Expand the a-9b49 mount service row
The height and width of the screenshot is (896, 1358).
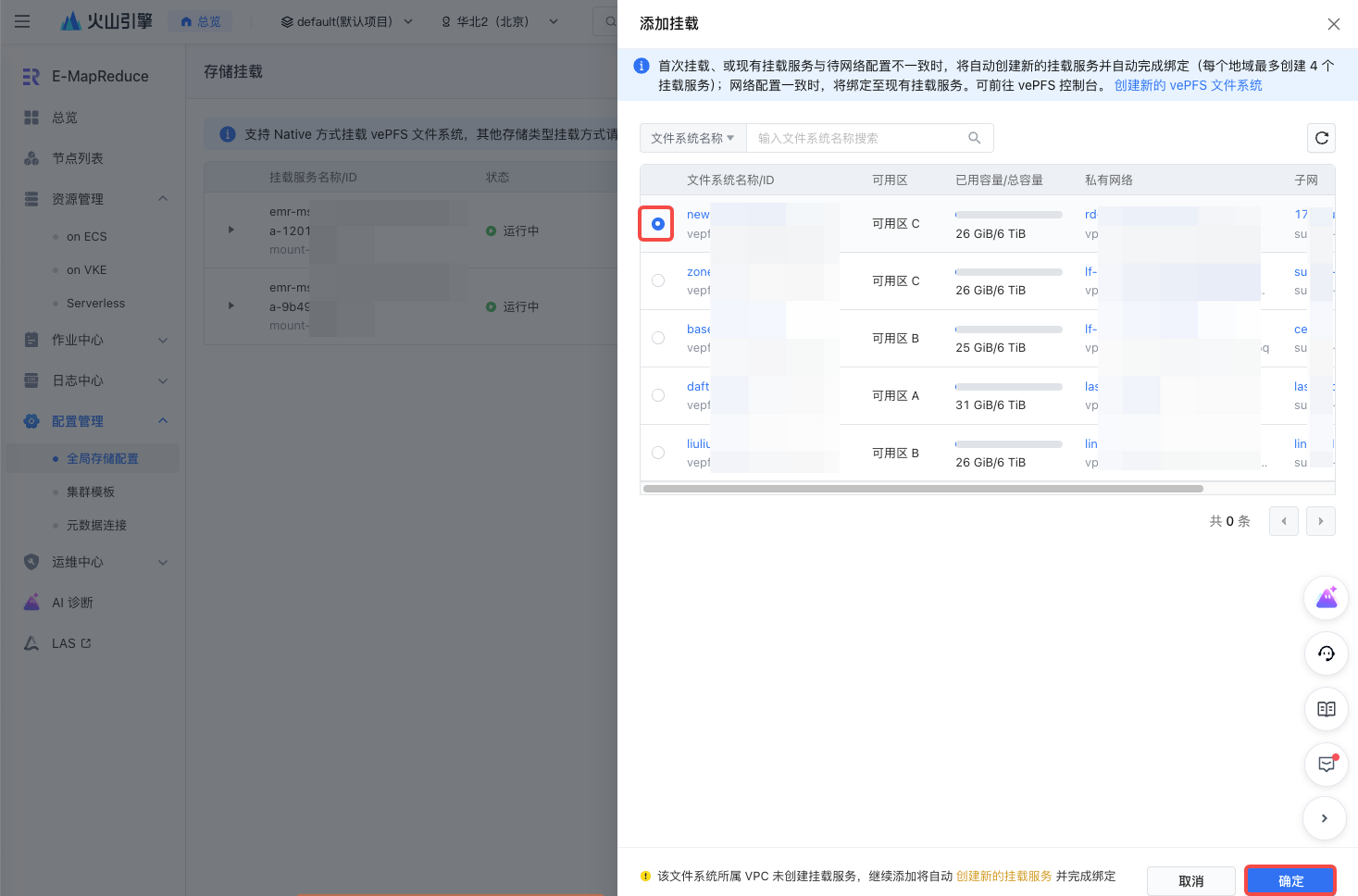coord(231,305)
